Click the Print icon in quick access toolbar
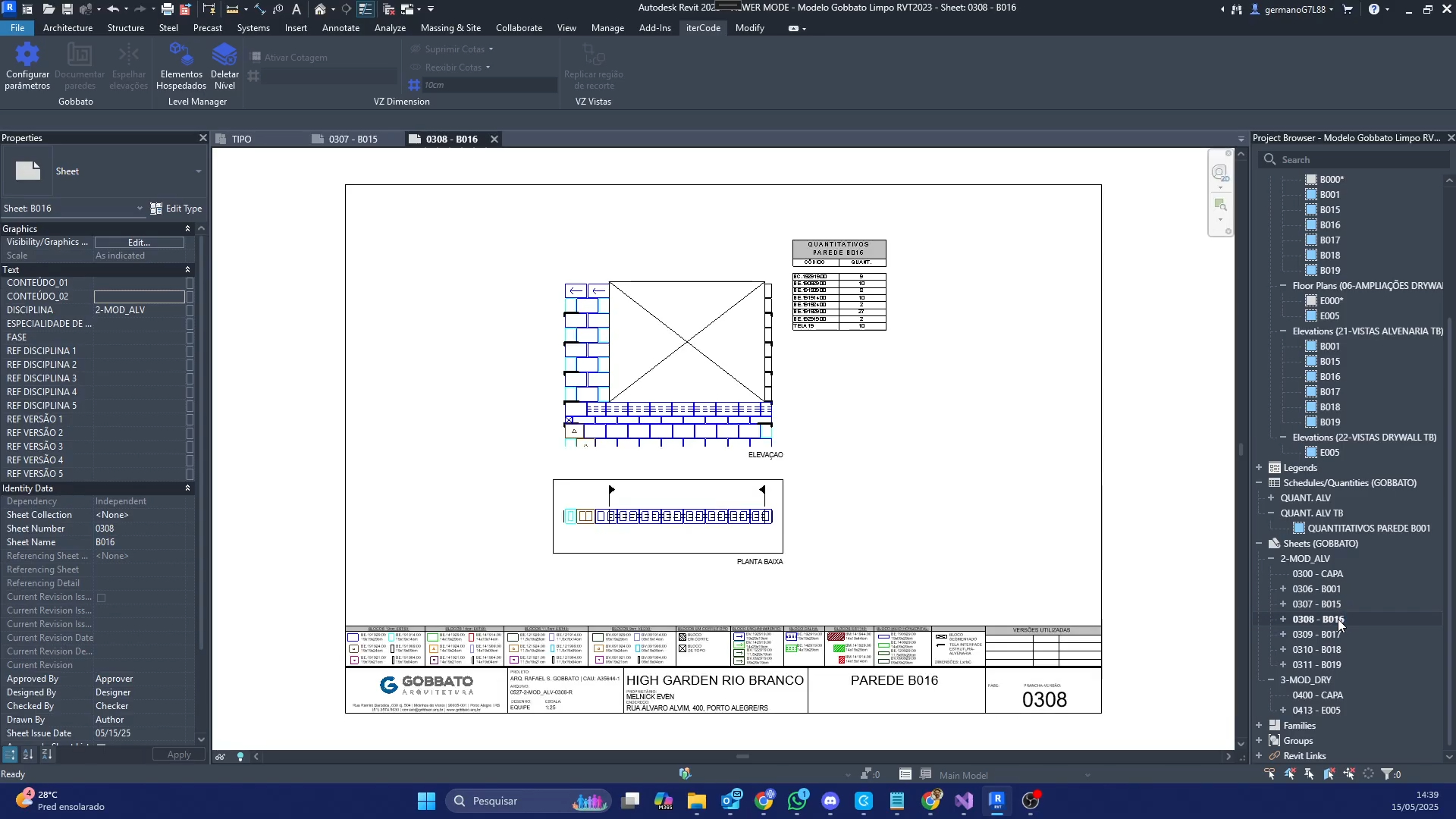Viewport: 1456px width, 819px height. [167, 9]
